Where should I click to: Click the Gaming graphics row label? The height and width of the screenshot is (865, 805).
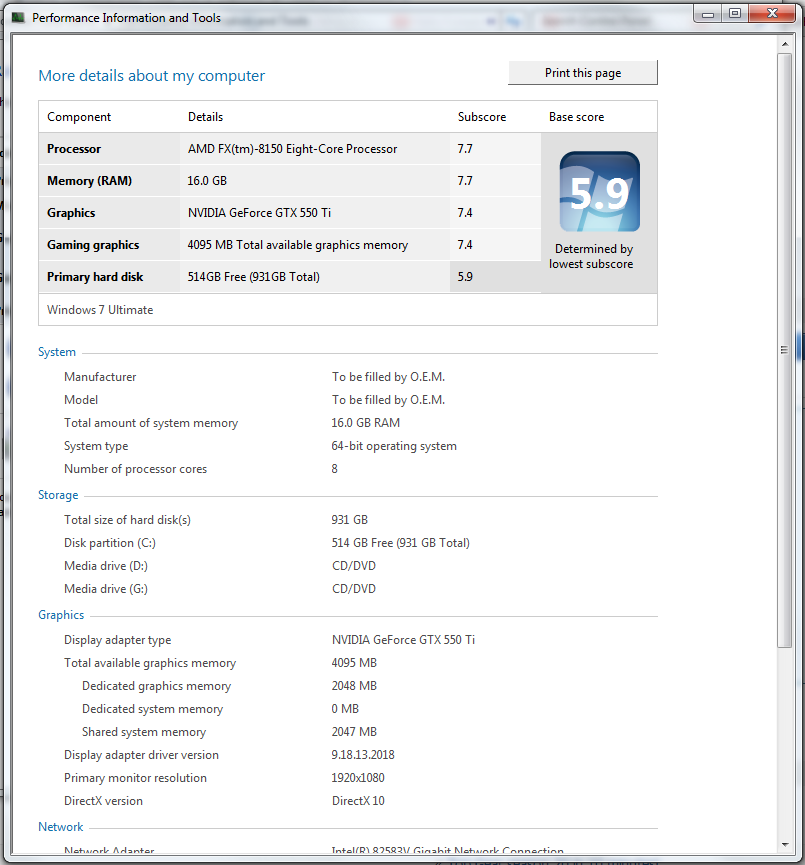coord(93,245)
